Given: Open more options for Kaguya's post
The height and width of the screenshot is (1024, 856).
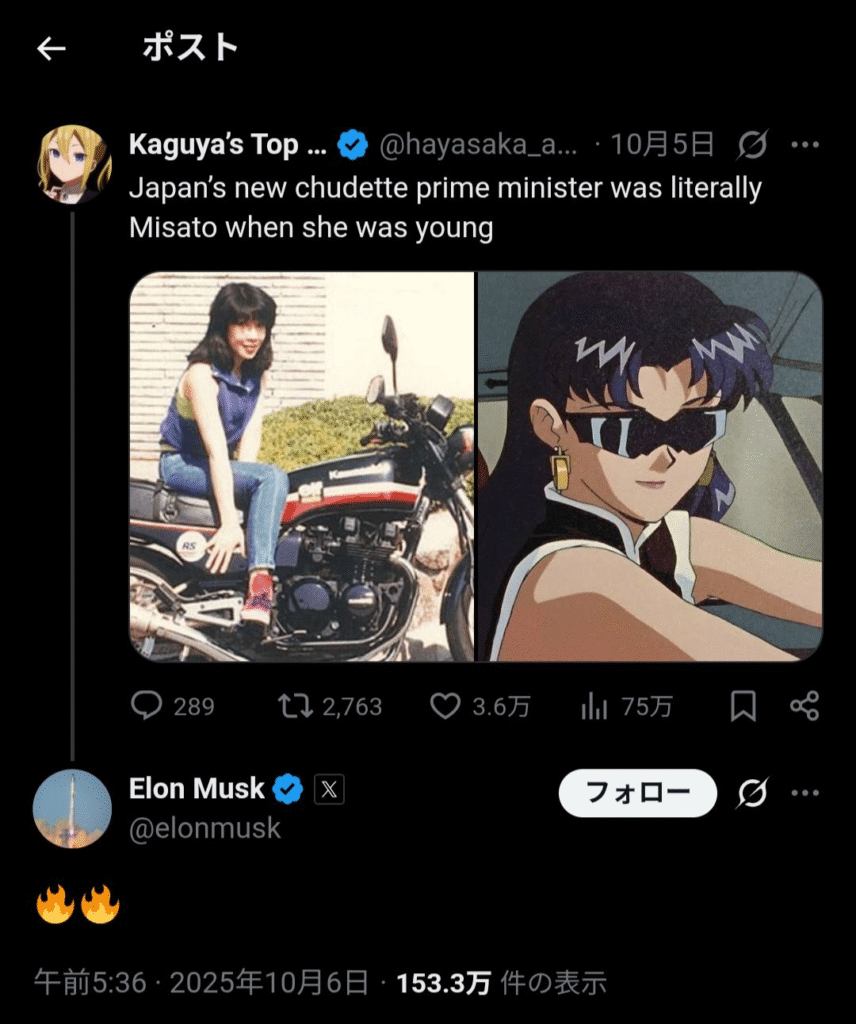Looking at the screenshot, I should point(805,146).
